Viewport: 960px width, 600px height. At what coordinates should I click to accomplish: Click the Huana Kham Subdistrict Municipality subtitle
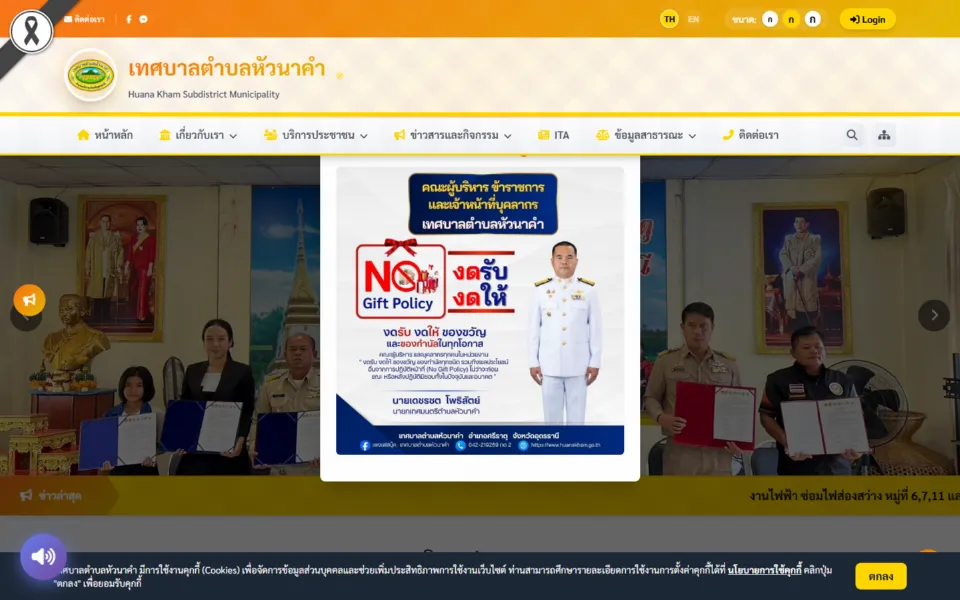click(x=204, y=94)
